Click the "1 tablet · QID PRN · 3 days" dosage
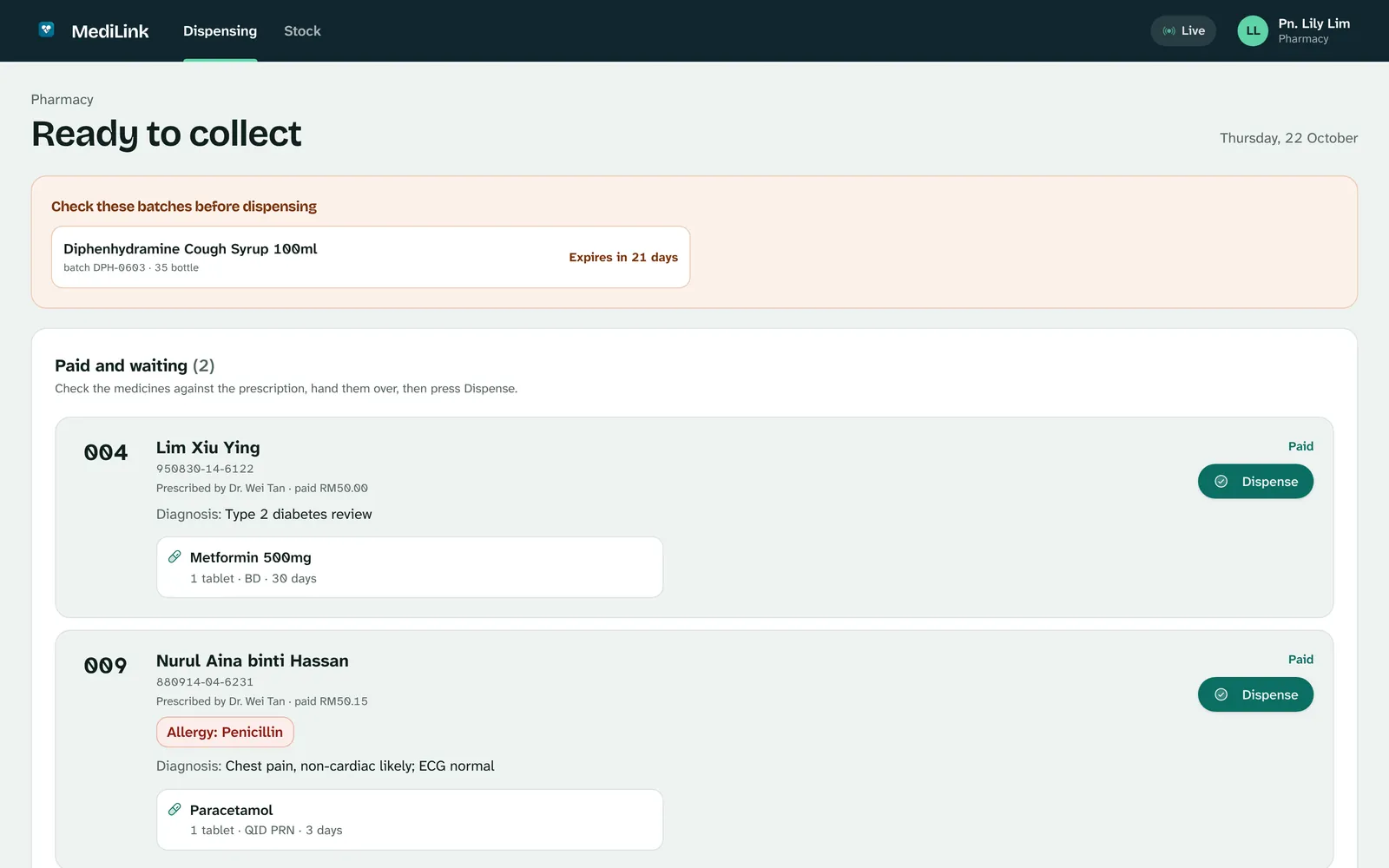The image size is (1389, 868). point(267,831)
